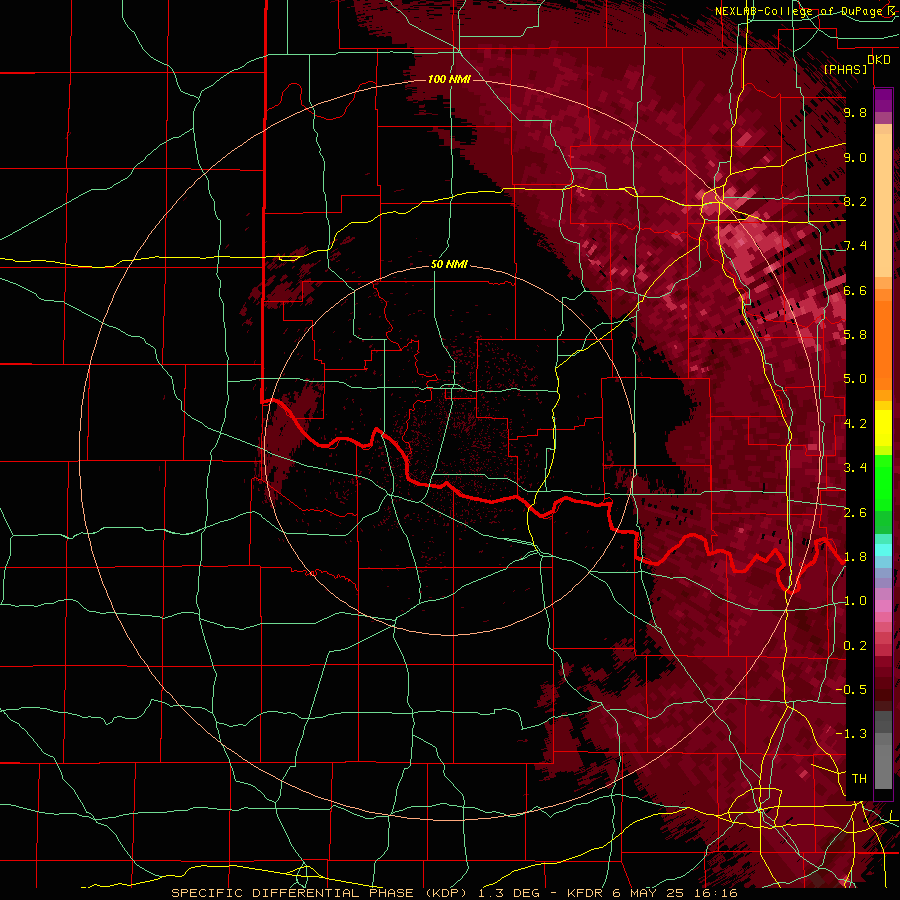This screenshot has width=900, height=900.
Task: Click the 5.8 value on the scale
Action: (x=855, y=335)
